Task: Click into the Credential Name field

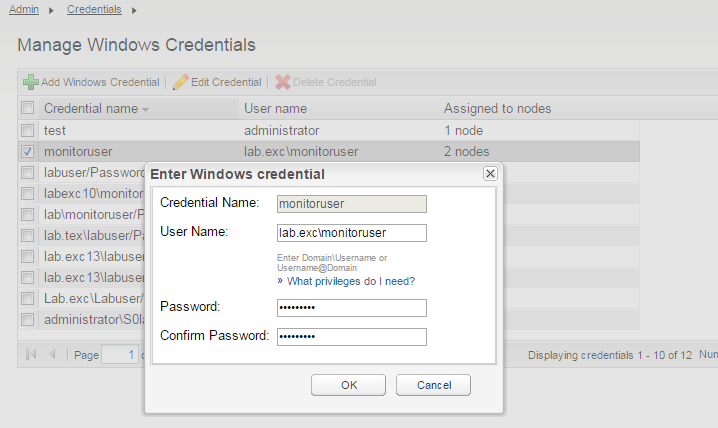Action: tap(352, 204)
